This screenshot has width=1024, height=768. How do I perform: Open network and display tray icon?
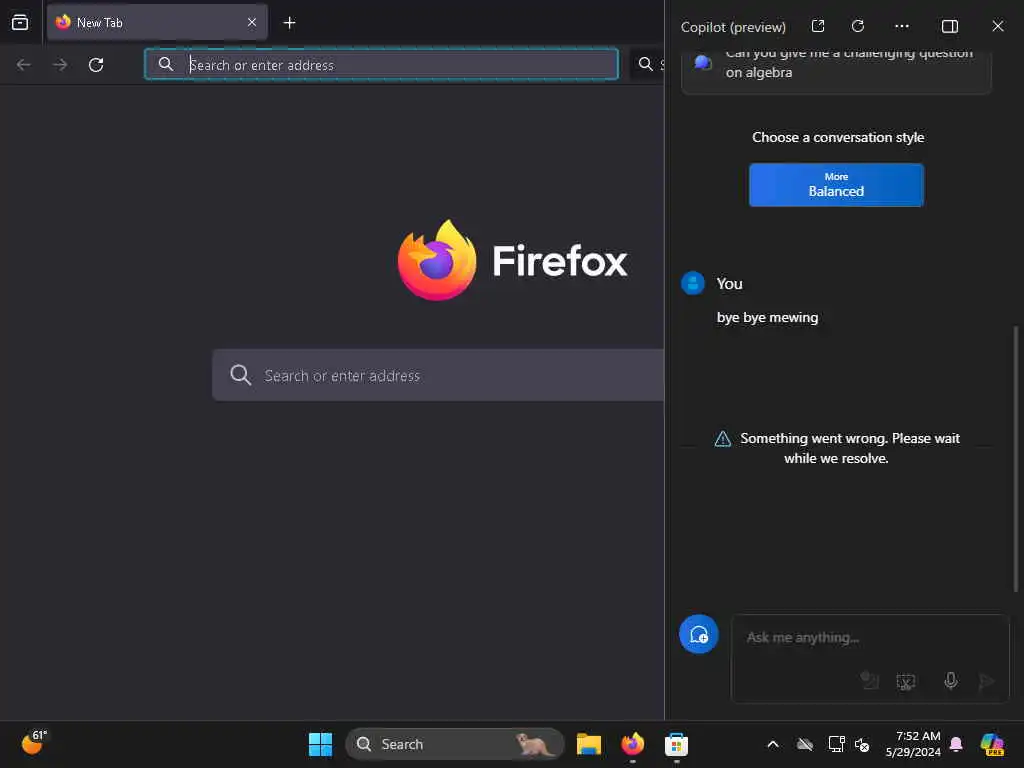(836, 744)
